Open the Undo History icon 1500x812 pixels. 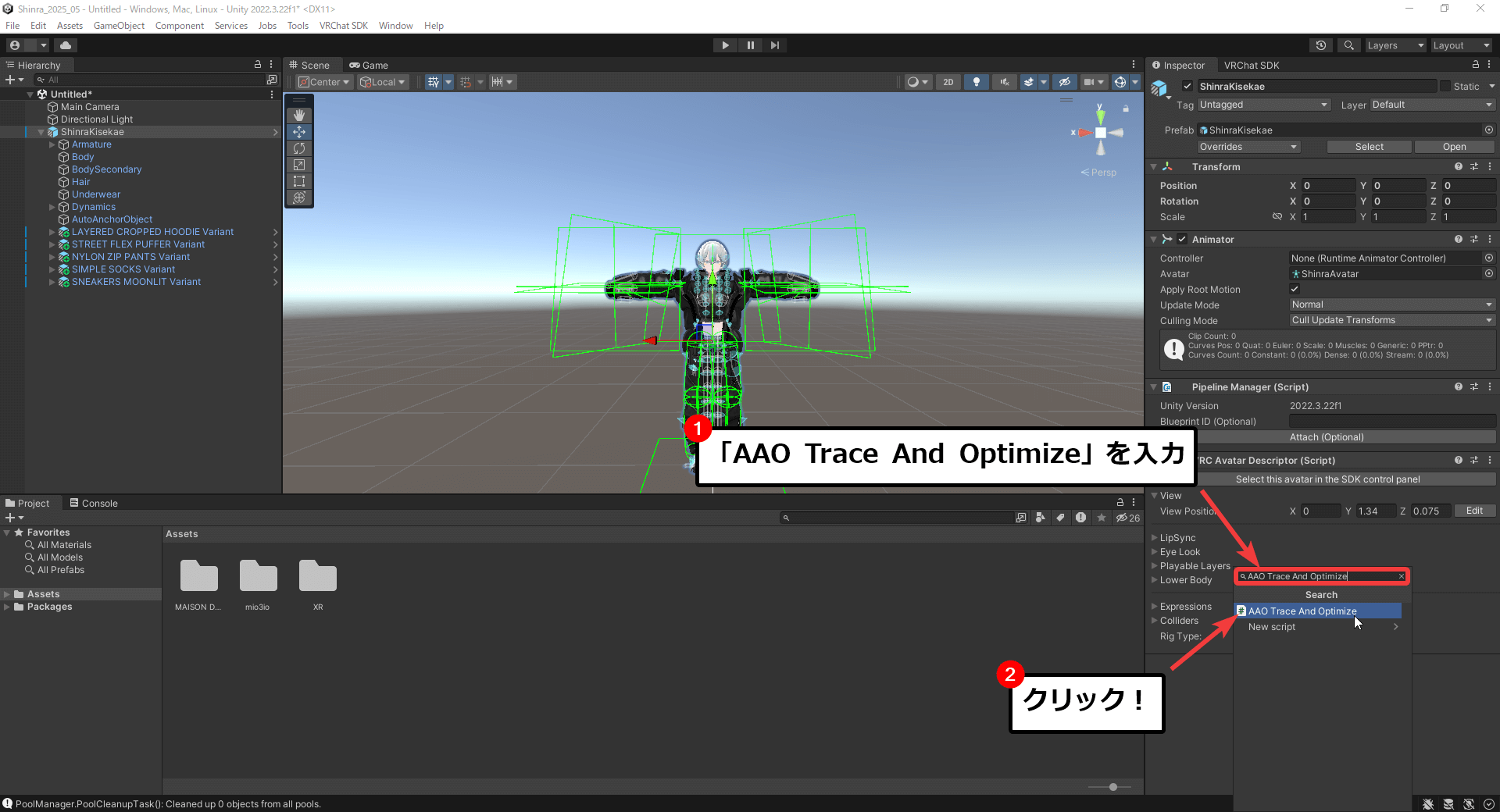1321,45
